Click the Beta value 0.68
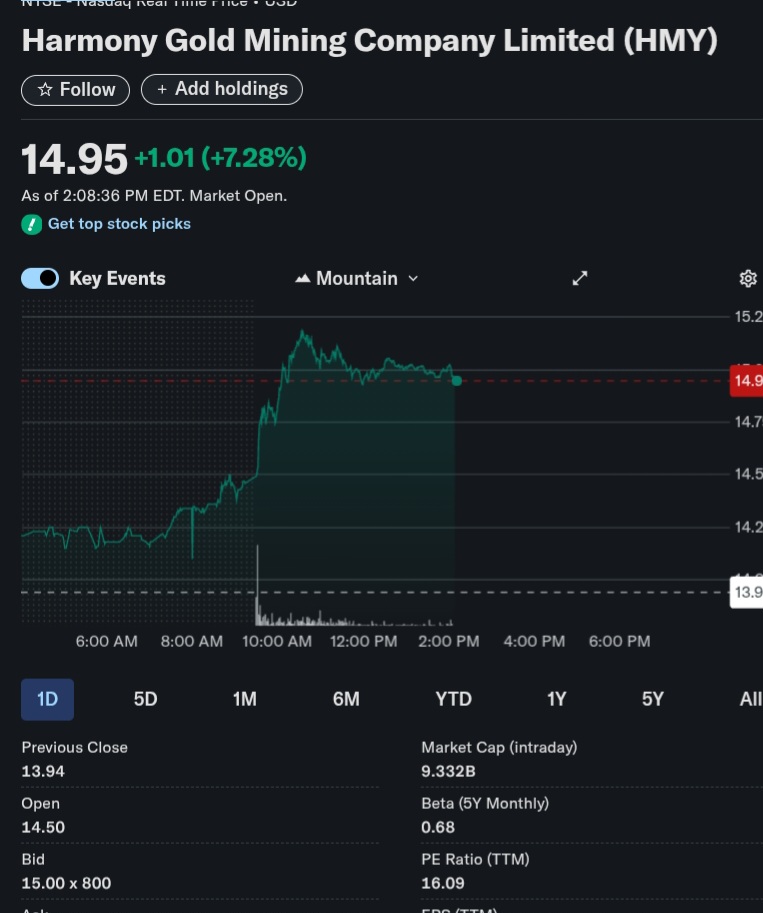This screenshot has height=913, width=763. point(438,827)
